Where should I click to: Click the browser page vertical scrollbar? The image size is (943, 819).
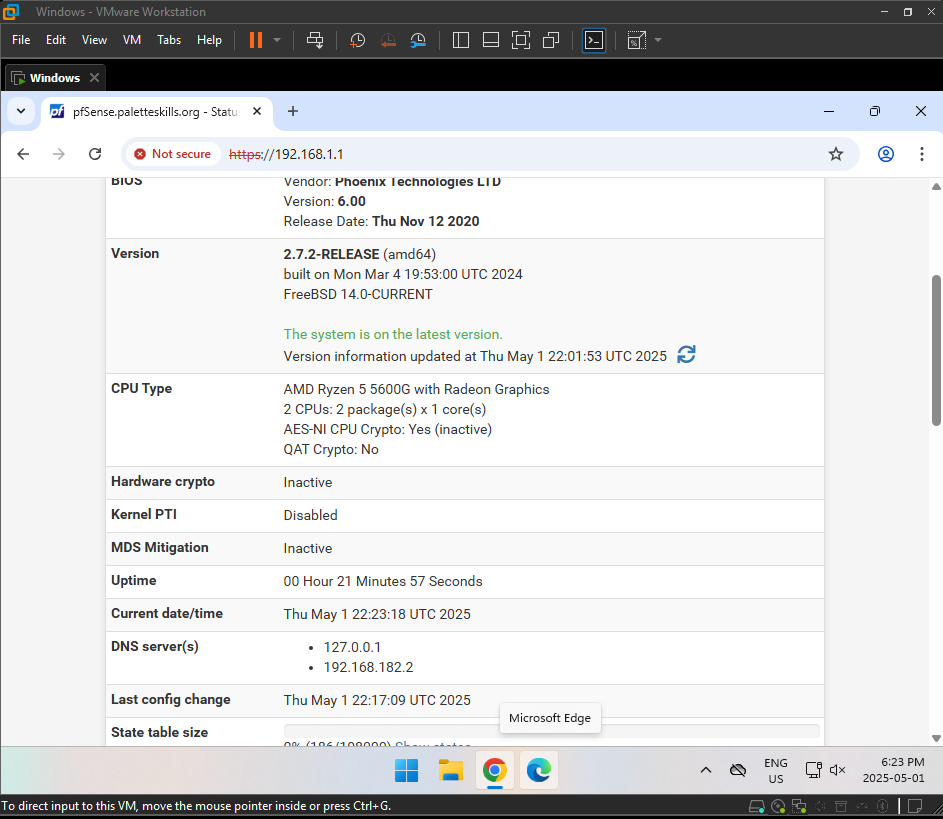[x=936, y=350]
